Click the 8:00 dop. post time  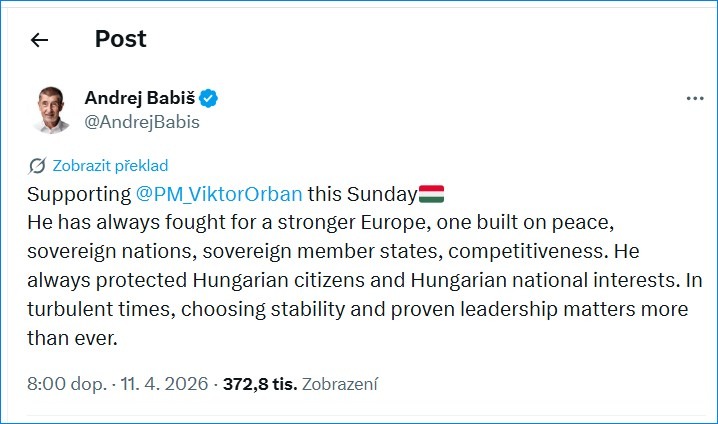(x=59, y=384)
